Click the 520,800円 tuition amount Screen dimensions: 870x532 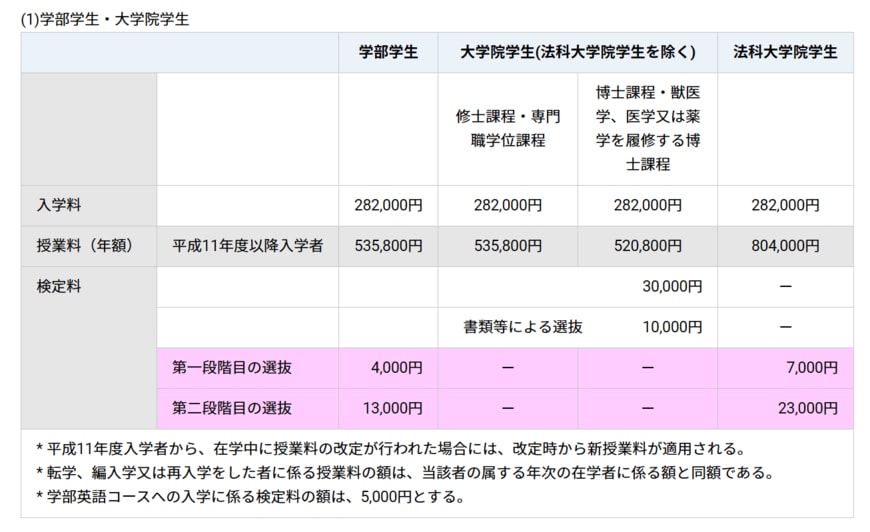[647, 245]
